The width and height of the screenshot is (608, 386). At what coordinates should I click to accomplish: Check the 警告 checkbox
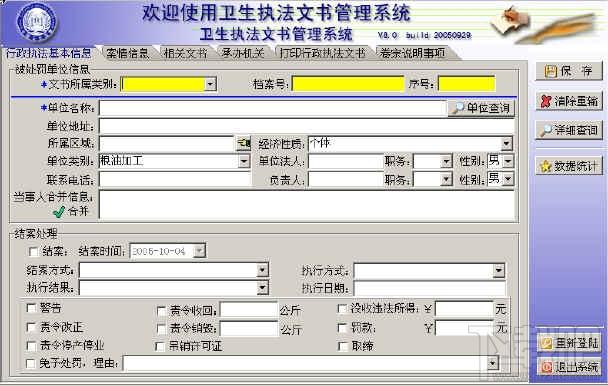31,308
